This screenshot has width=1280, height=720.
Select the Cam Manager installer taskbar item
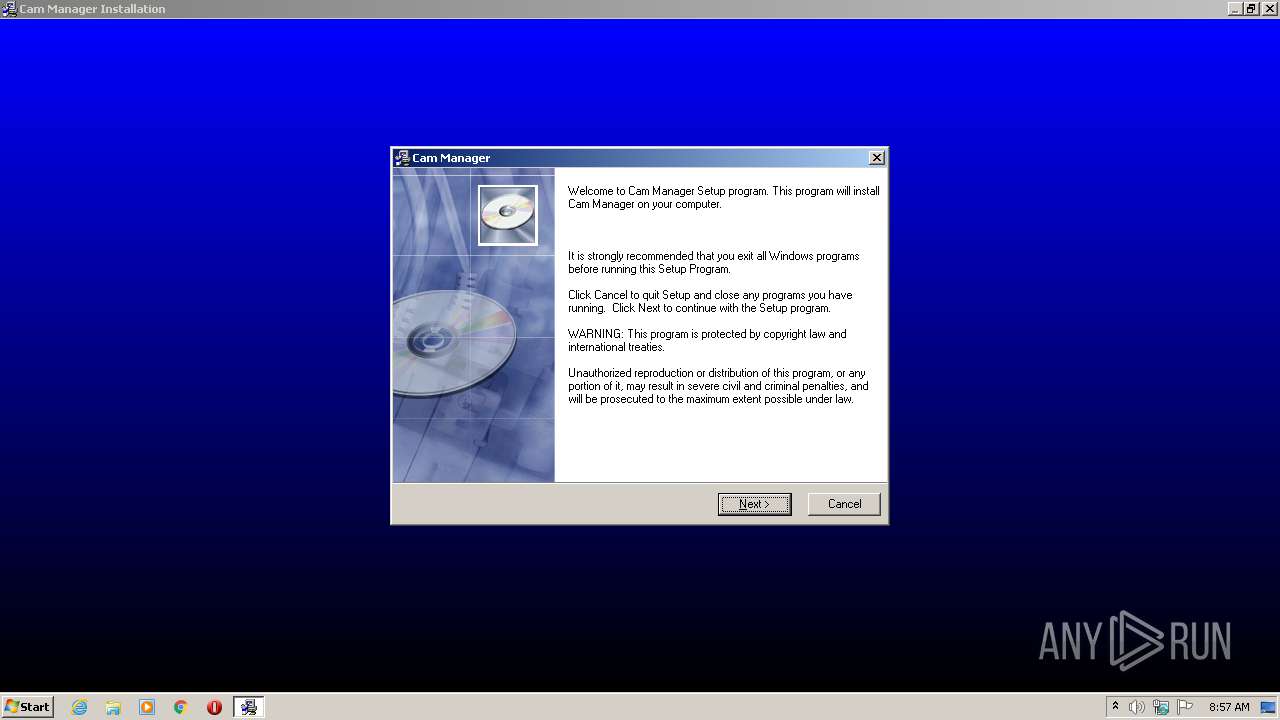tap(248, 707)
